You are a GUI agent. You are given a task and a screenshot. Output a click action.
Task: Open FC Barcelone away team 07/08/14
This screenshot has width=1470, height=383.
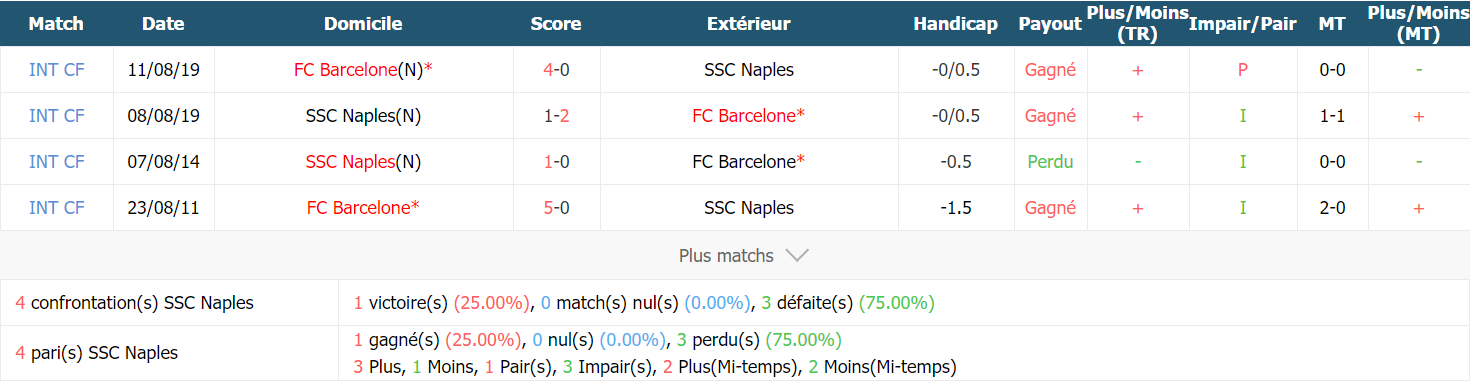tap(749, 162)
